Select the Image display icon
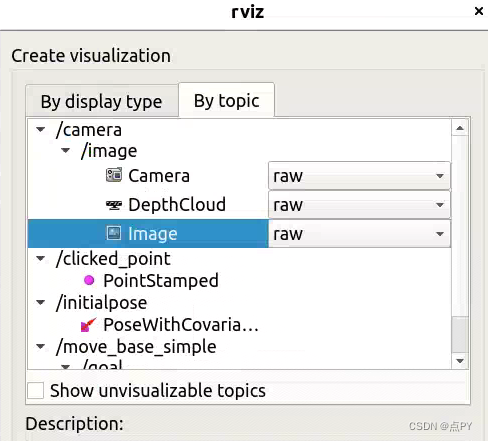Image resolution: width=488 pixels, height=441 pixels. click(x=114, y=233)
